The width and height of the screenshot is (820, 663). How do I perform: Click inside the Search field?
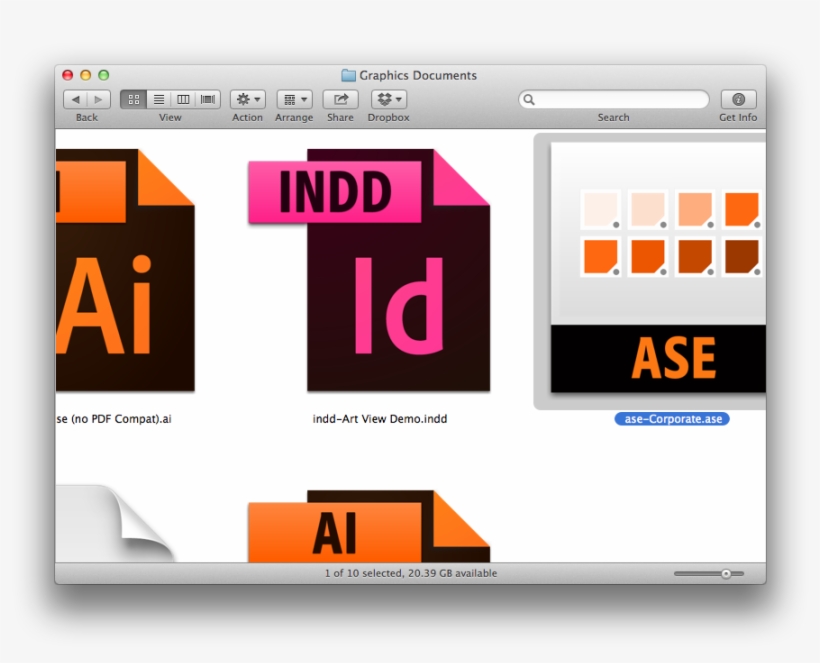pyautogui.click(x=614, y=99)
